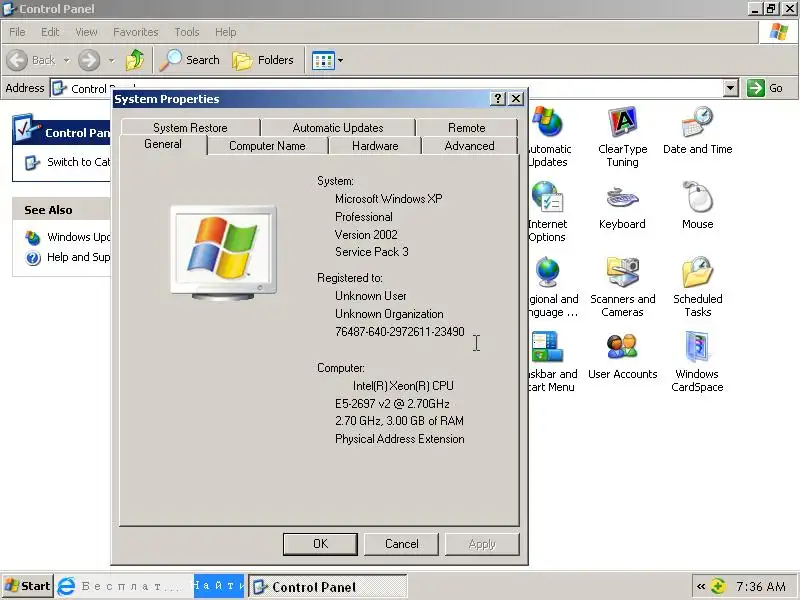Click the system tray green shield icon
800x600 pixels.
tap(718, 587)
